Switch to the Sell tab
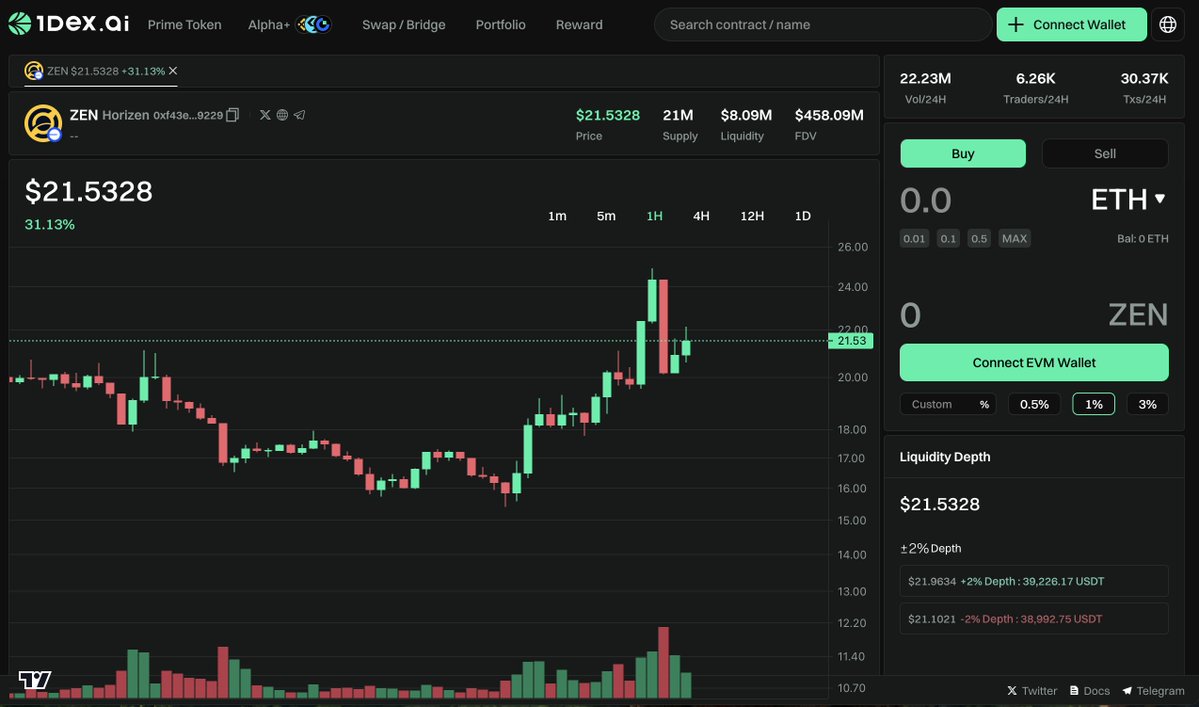Screen dimensions: 1199x707 point(1104,153)
